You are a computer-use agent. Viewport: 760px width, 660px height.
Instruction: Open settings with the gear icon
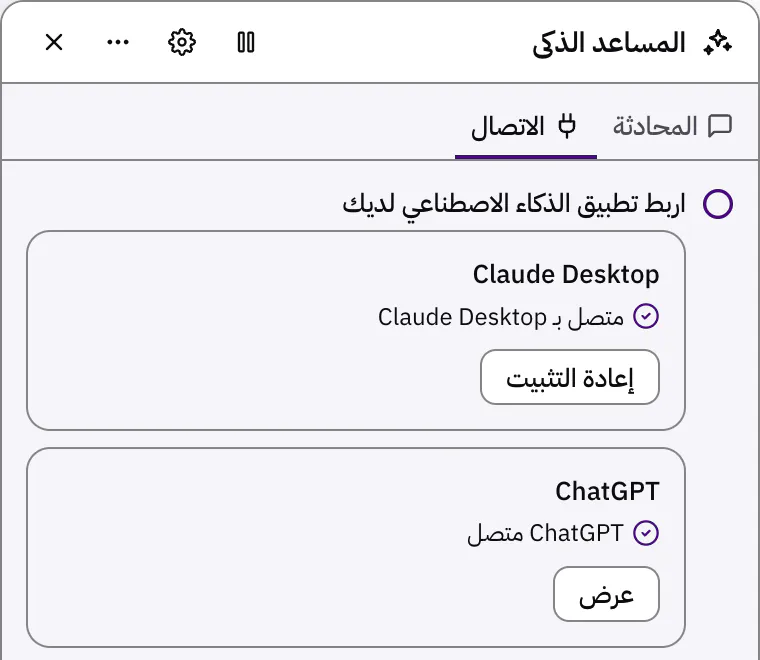[182, 42]
